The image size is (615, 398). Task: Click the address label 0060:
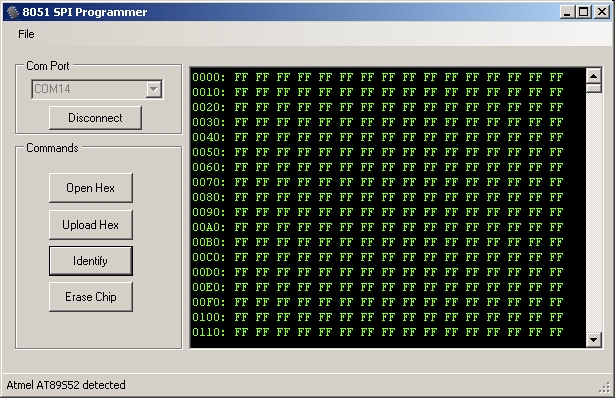click(x=209, y=167)
